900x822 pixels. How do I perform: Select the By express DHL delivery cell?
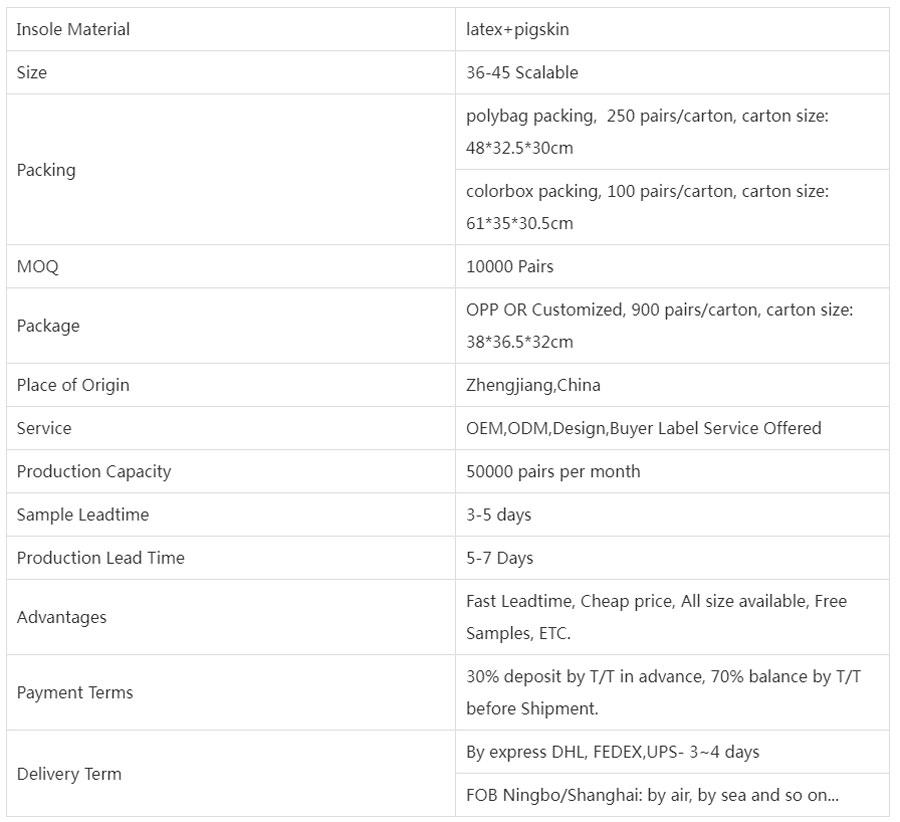click(613, 751)
